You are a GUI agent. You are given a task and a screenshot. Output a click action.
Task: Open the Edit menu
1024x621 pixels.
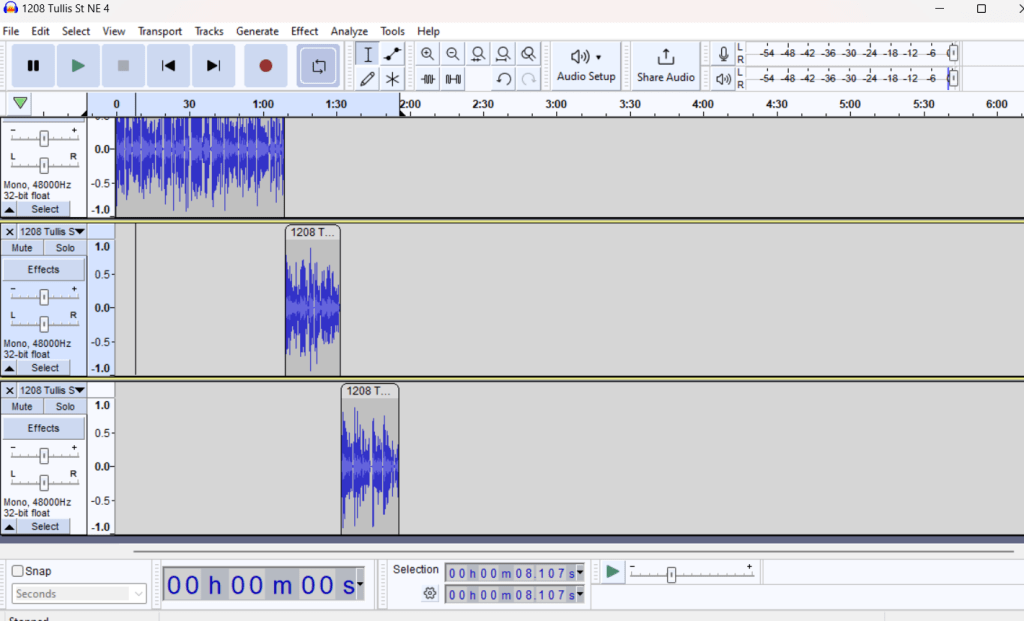tap(40, 31)
